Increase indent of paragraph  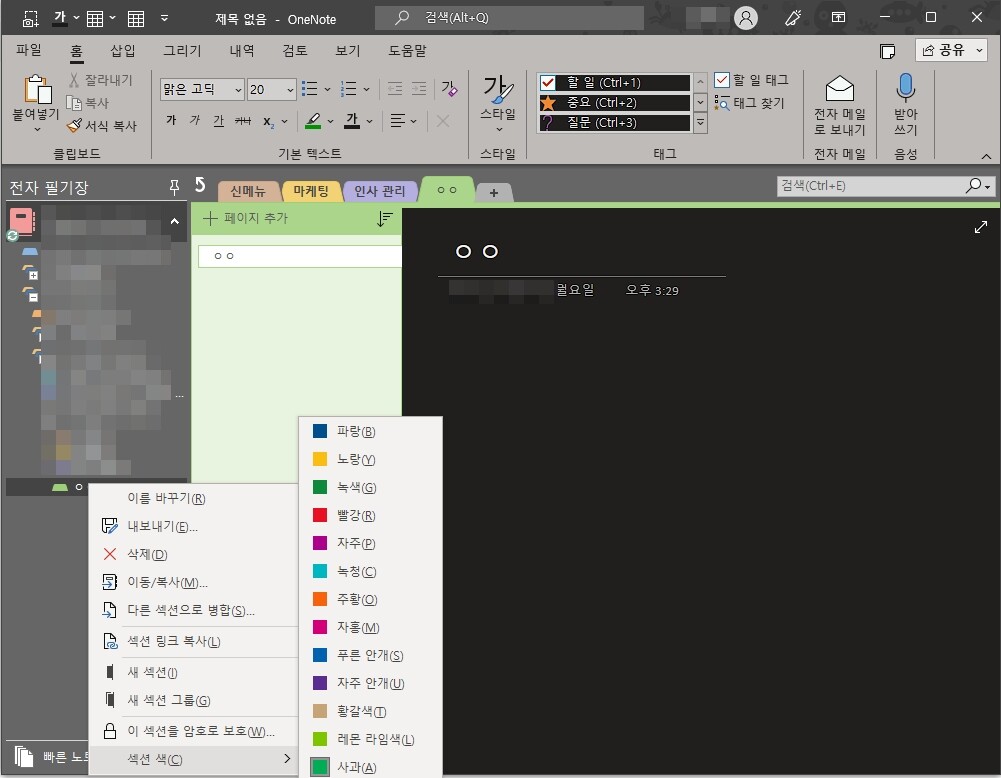point(419,89)
